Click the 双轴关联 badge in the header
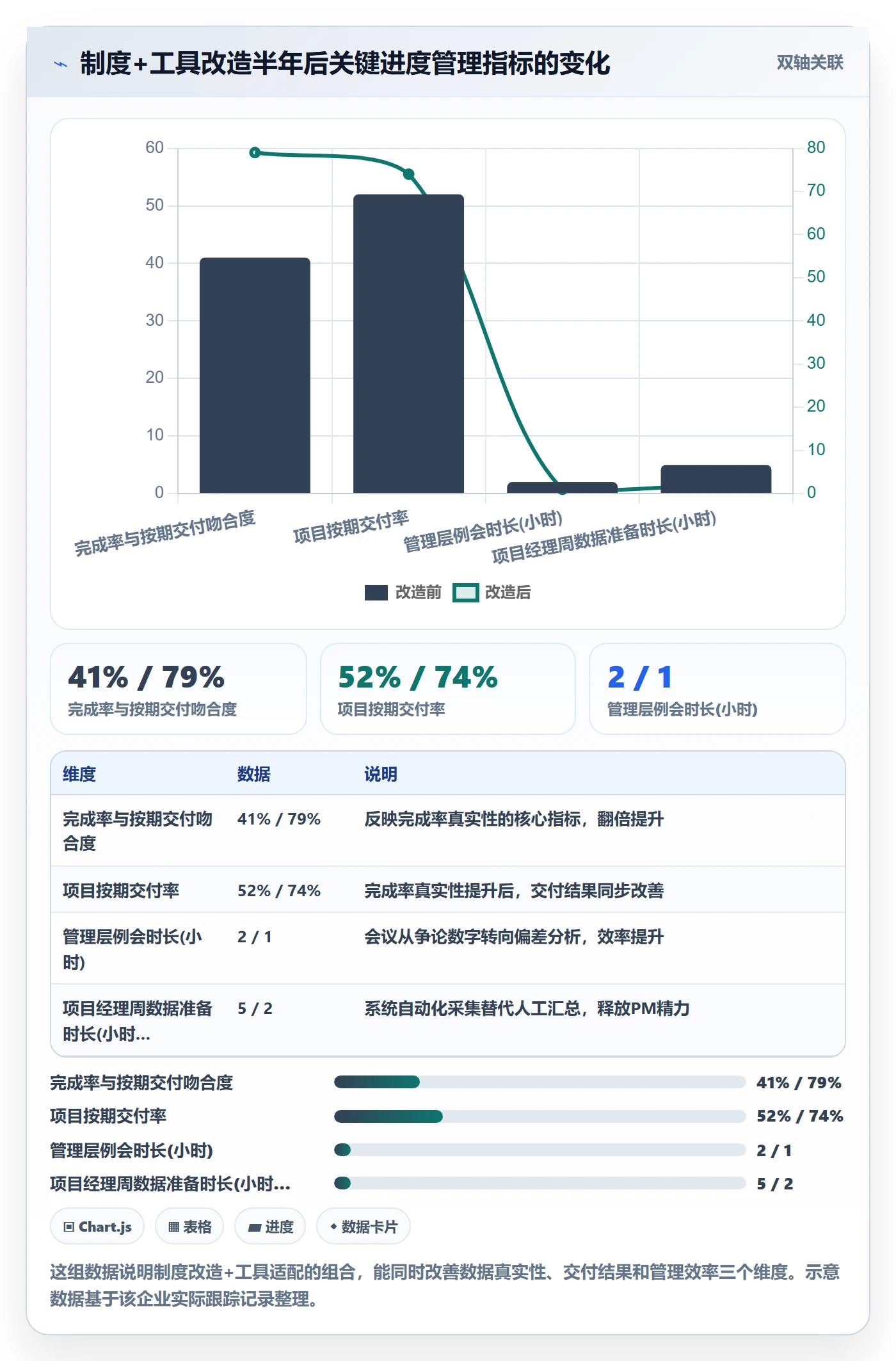The height and width of the screenshot is (1361, 896). [x=810, y=62]
